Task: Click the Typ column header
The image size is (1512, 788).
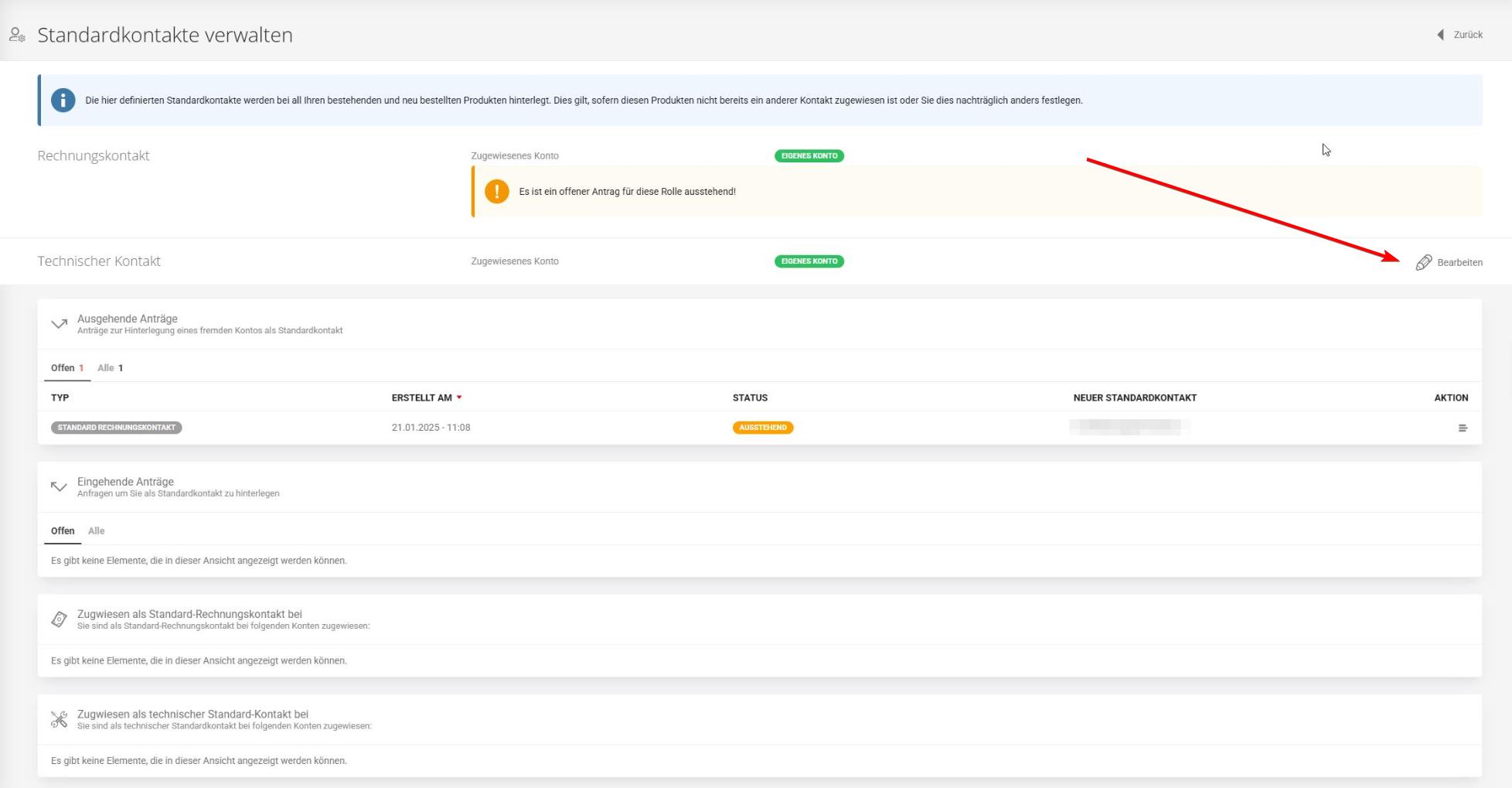Action: click(60, 398)
